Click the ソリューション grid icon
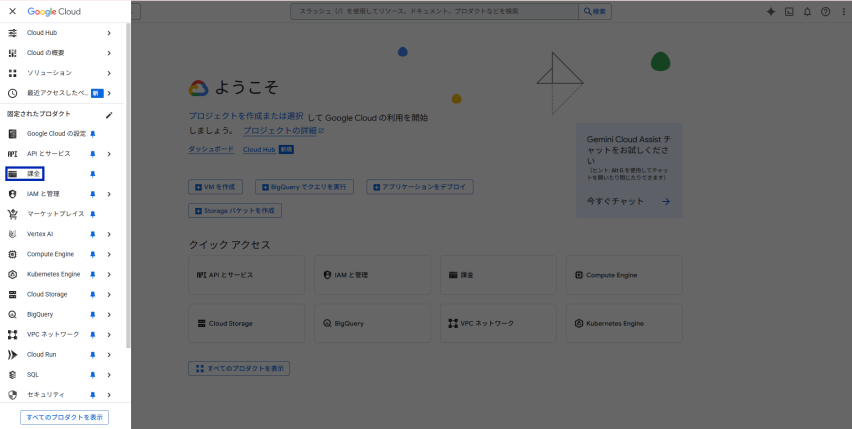 point(12,73)
